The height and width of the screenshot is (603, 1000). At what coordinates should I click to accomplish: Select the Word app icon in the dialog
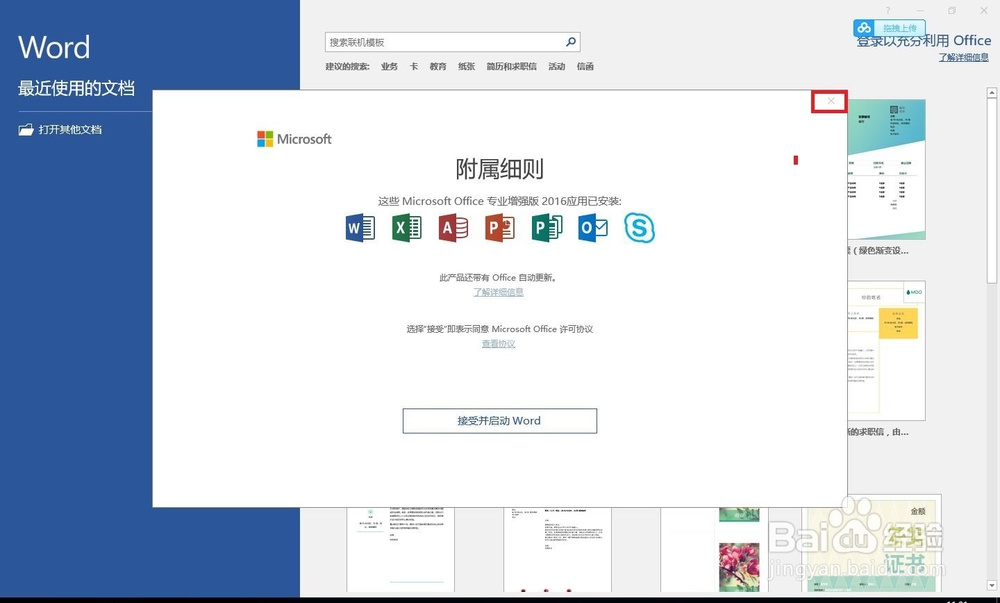click(x=359, y=227)
